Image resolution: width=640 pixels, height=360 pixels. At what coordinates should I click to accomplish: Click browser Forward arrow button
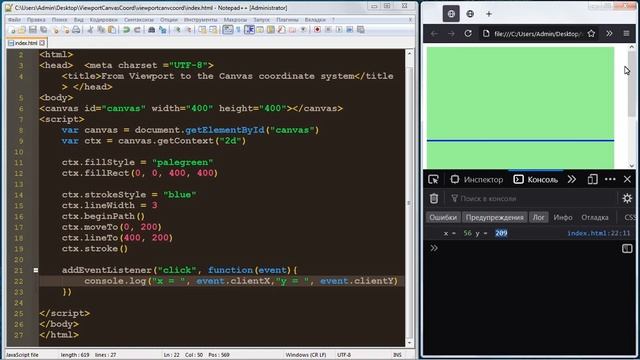451,33
